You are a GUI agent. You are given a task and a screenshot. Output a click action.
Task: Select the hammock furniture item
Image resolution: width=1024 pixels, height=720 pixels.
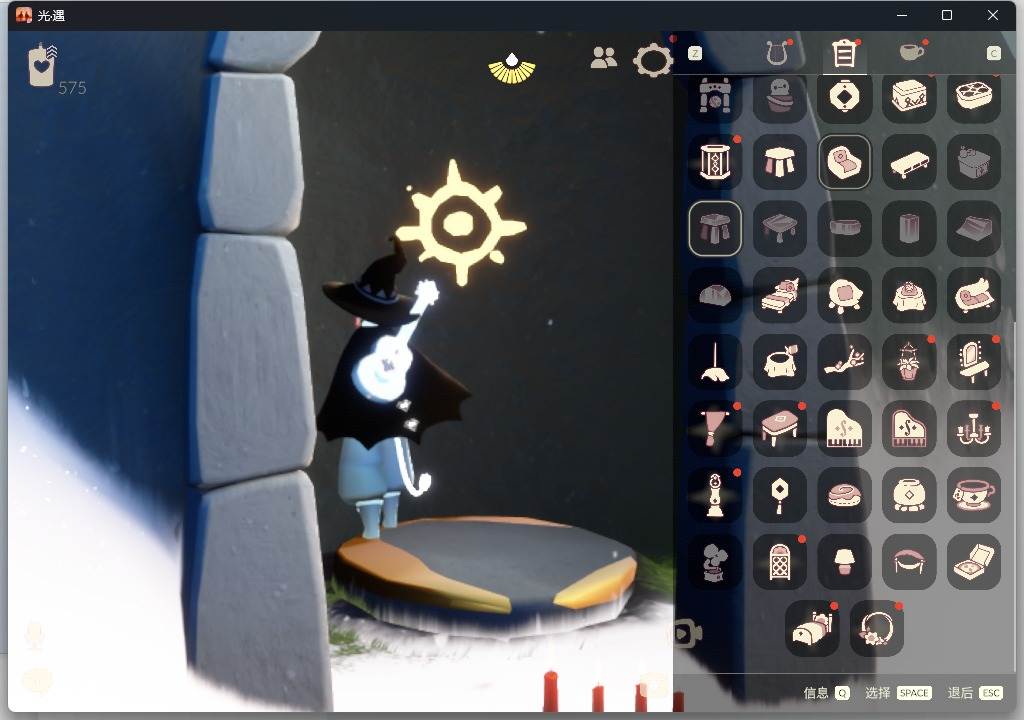click(x=909, y=561)
